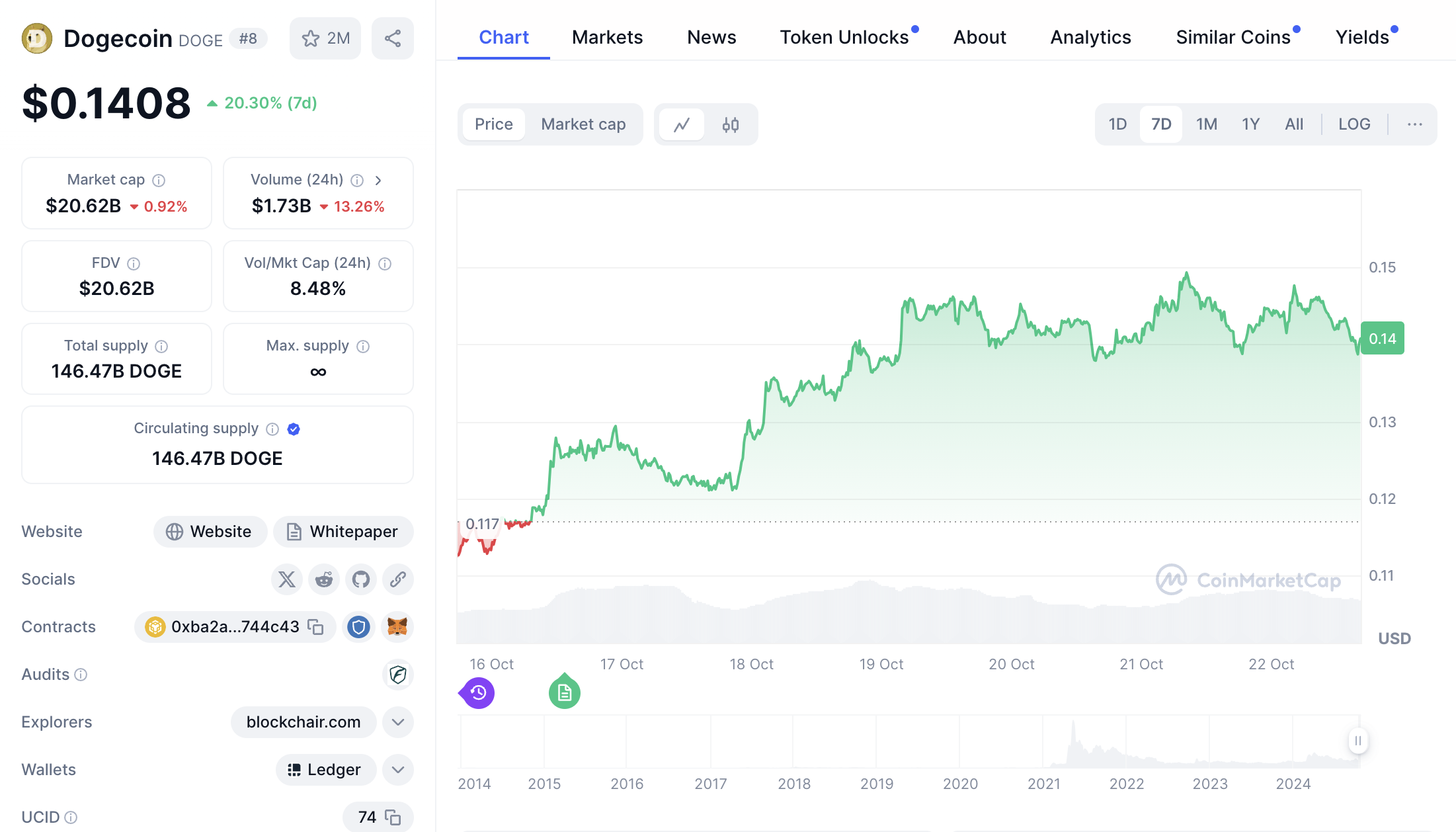Open the Dogecoin GitHub repository
The image size is (1456, 832).
tap(361, 579)
